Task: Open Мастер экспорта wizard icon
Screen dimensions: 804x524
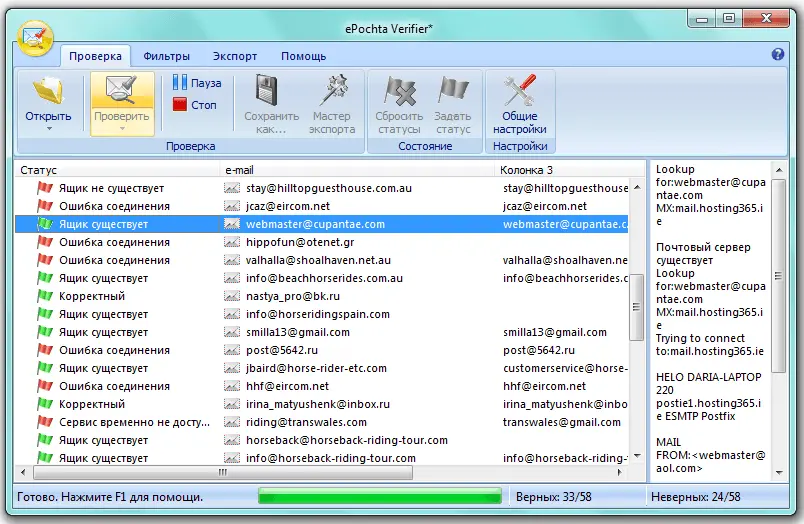Action: click(331, 92)
